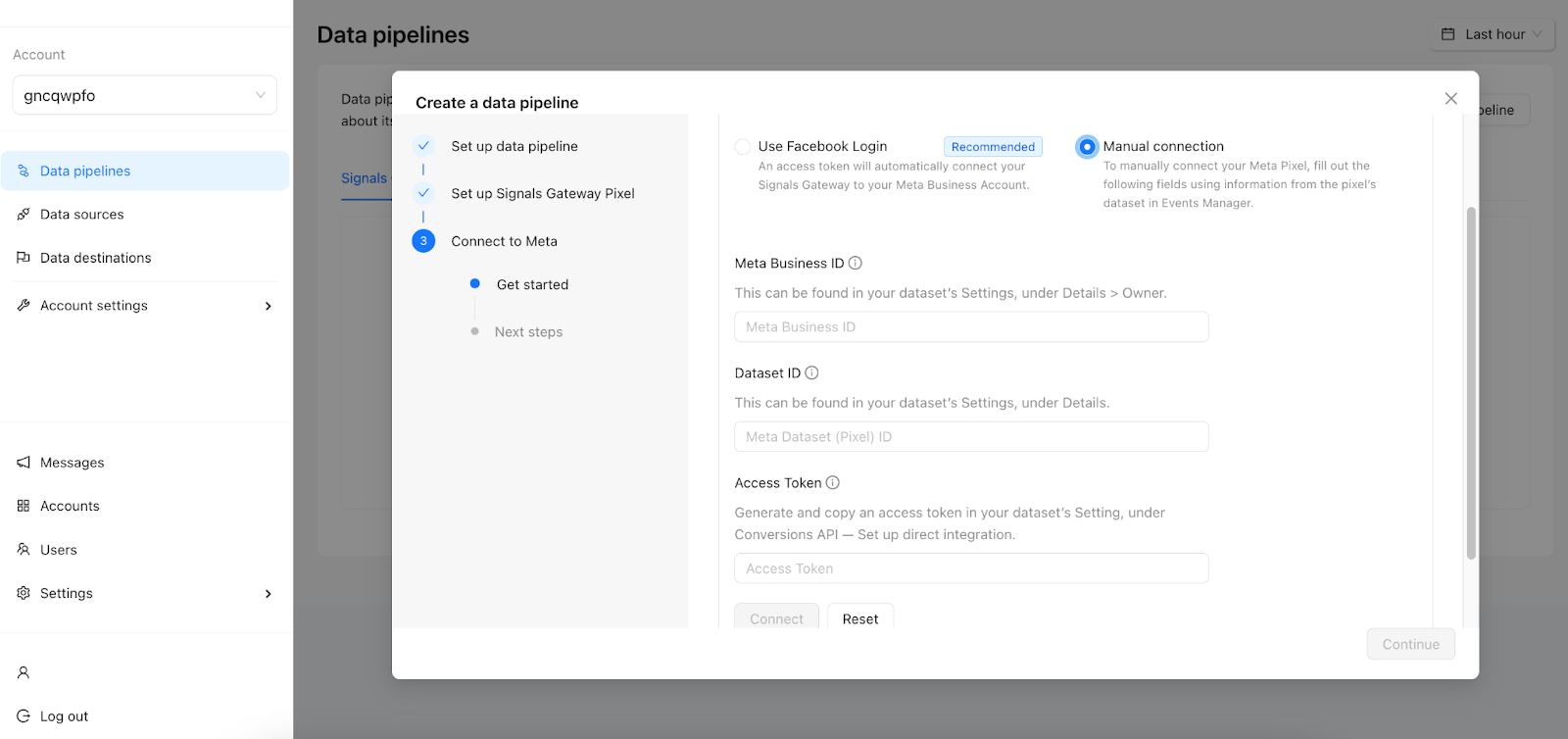The height and width of the screenshot is (739, 1568).
Task: Click the Get started sub-step
Action: tap(532, 284)
